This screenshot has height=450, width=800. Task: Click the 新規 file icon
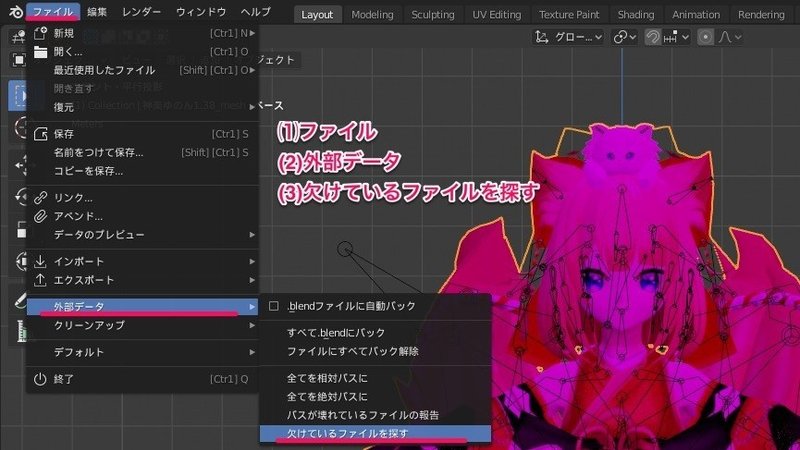click(40, 33)
